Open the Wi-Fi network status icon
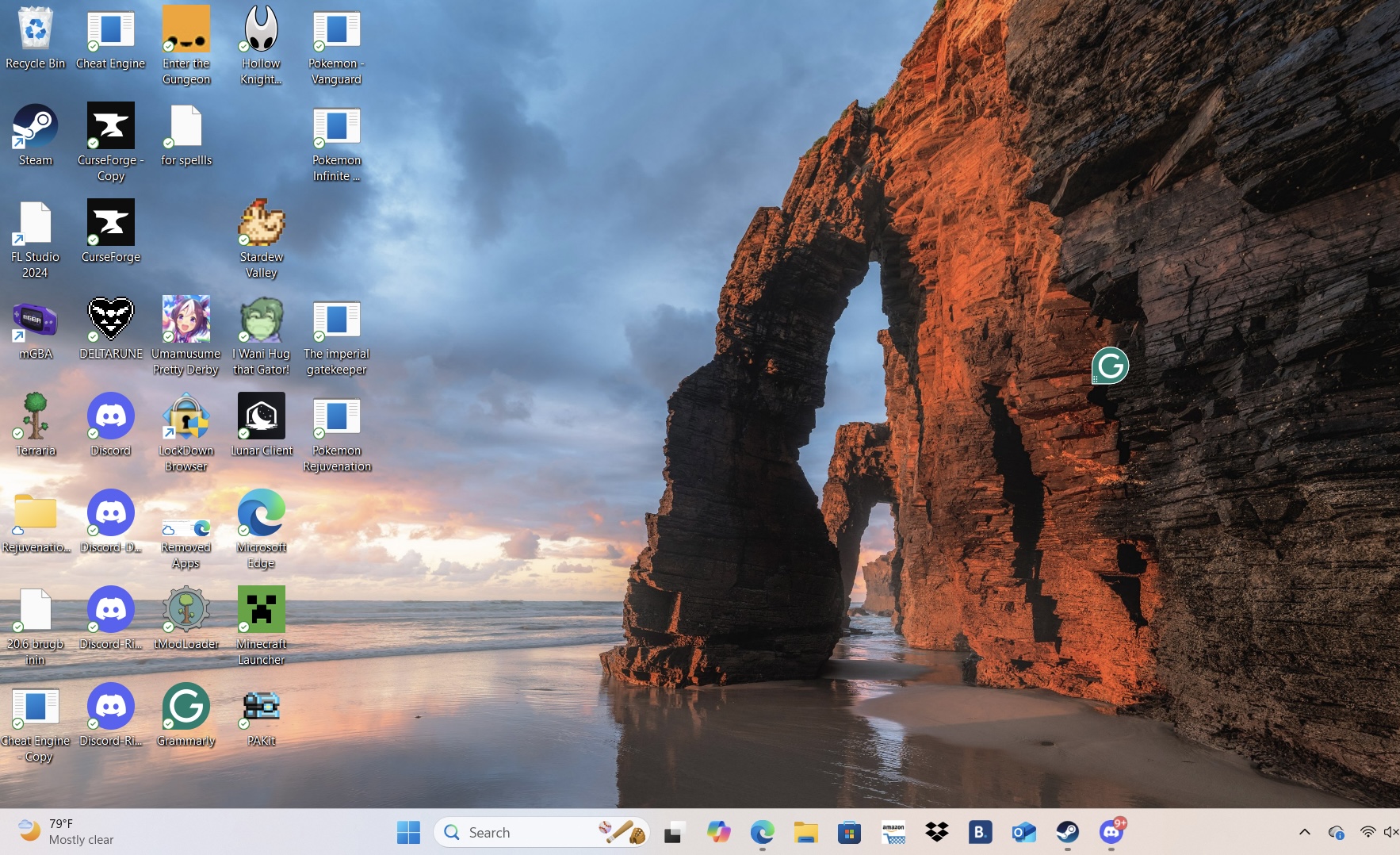The width and height of the screenshot is (1400, 855). click(x=1367, y=832)
